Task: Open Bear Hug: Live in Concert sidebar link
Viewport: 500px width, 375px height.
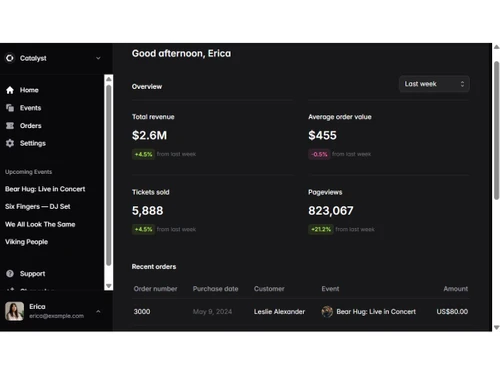Action: pyautogui.click(x=45, y=189)
